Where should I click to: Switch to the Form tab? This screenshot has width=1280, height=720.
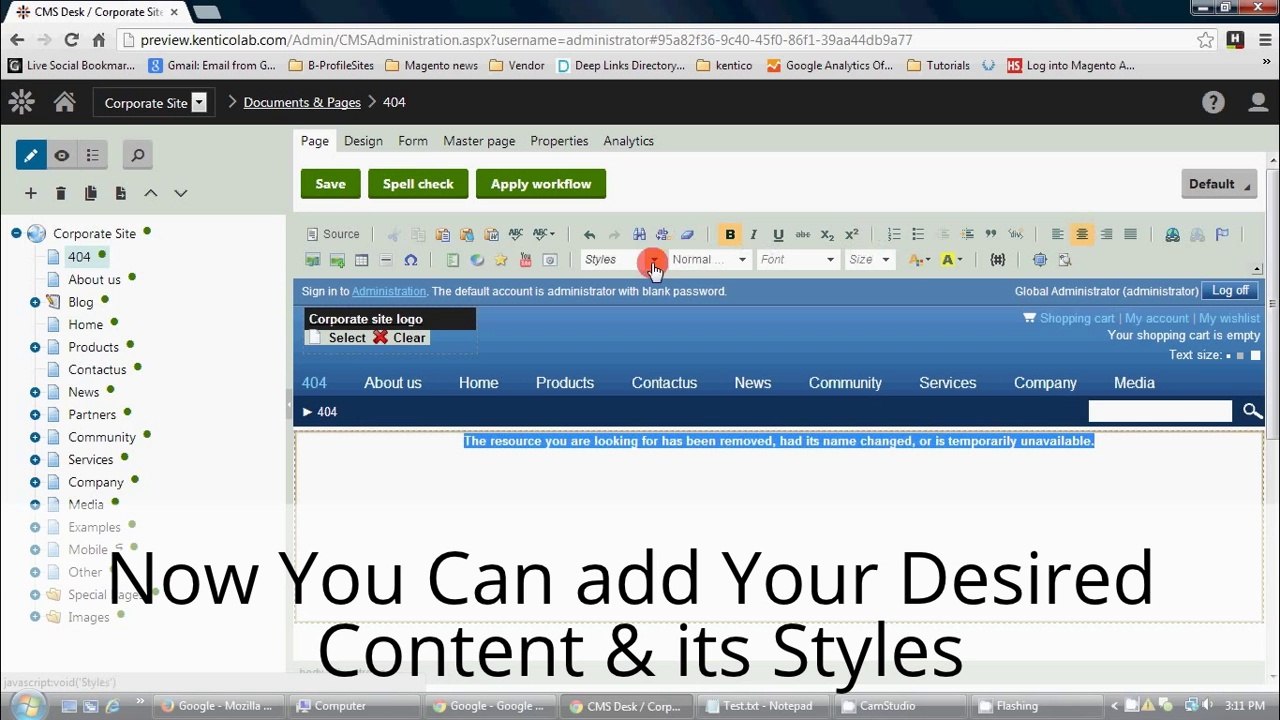[x=413, y=141]
